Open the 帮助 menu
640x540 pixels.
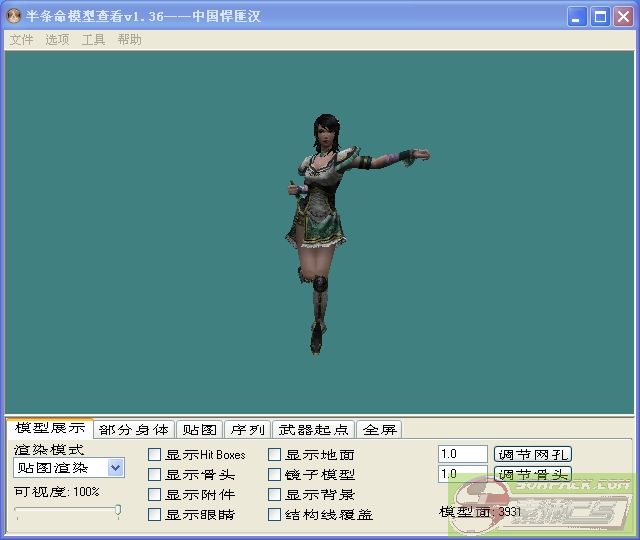129,40
